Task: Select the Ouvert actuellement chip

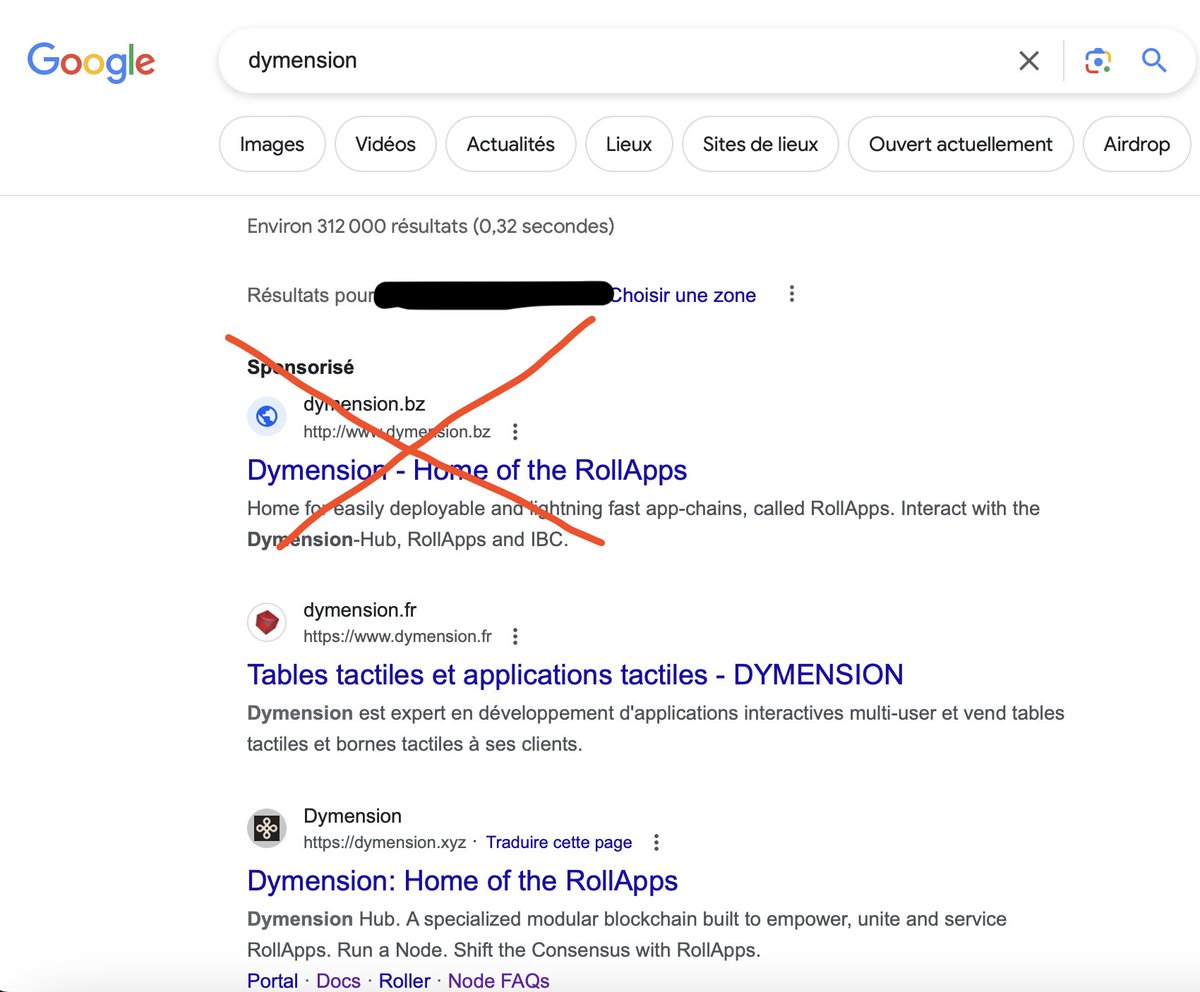Action: 960,144
